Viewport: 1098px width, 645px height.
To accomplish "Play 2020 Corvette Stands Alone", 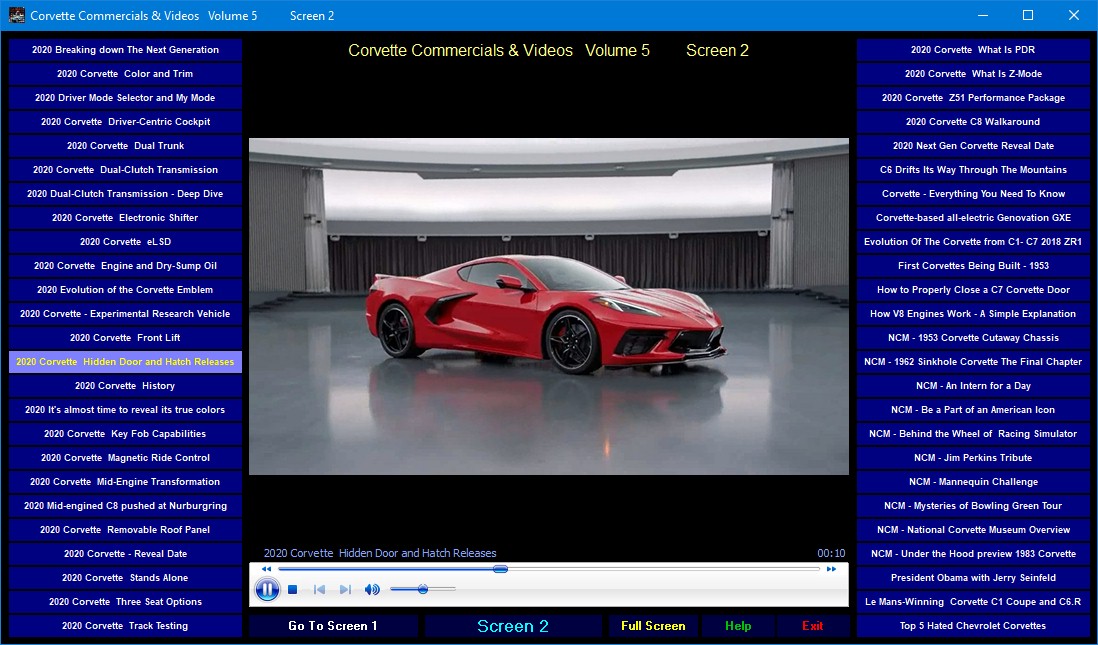I will tap(125, 578).
